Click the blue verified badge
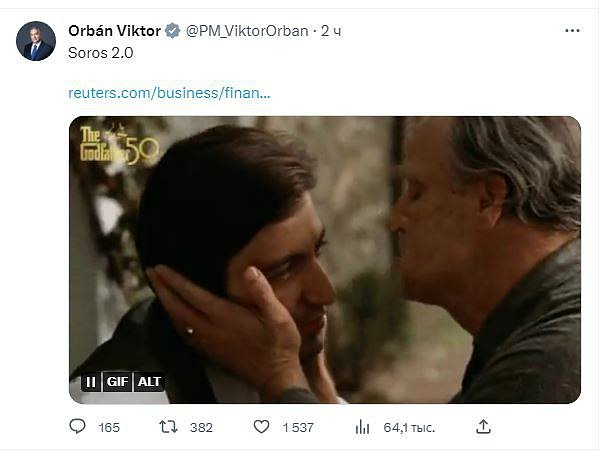This screenshot has width=608, height=452. (173, 31)
